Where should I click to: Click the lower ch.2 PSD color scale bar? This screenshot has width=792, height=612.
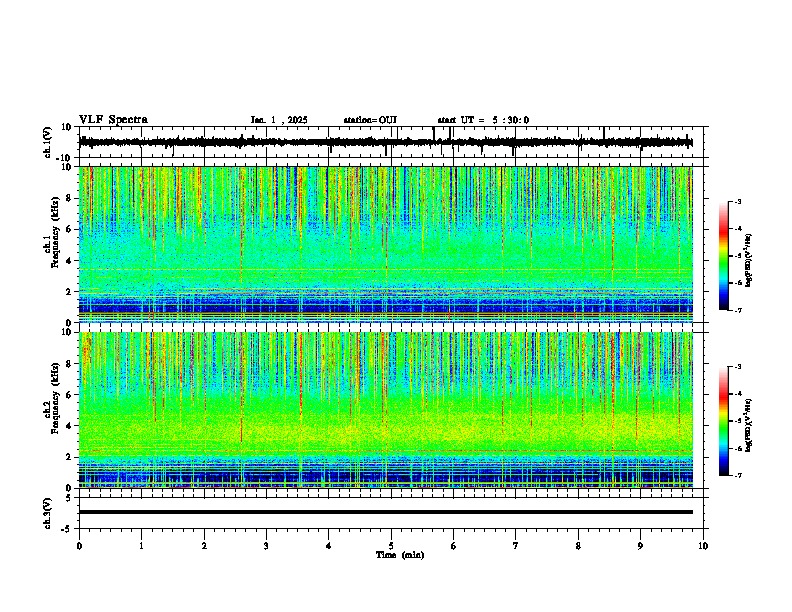pos(724,421)
